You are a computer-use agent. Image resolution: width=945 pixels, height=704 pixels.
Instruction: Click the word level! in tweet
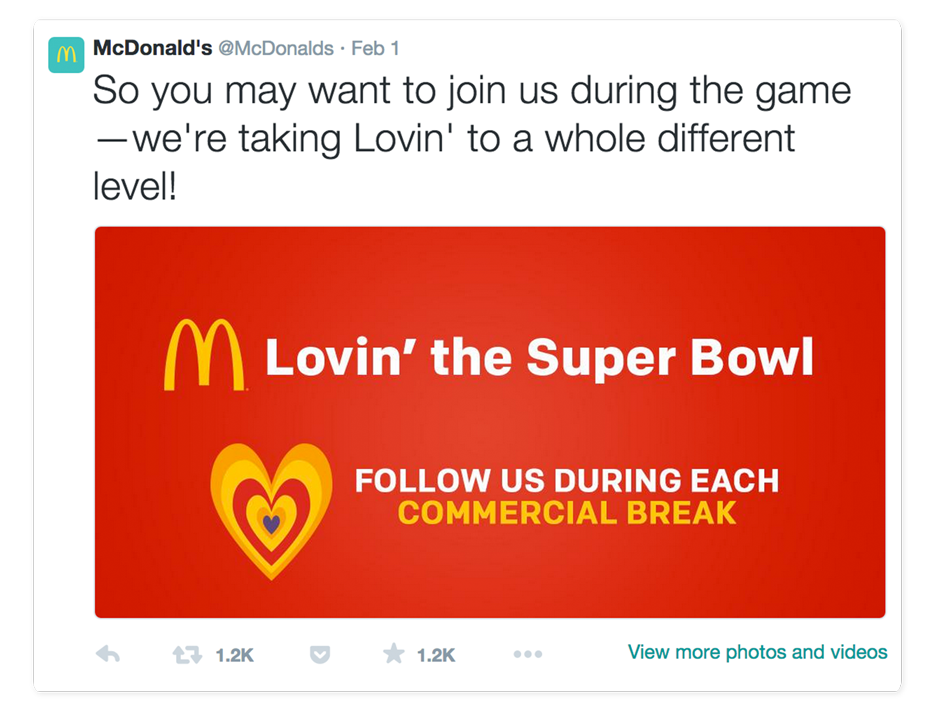point(135,186)
